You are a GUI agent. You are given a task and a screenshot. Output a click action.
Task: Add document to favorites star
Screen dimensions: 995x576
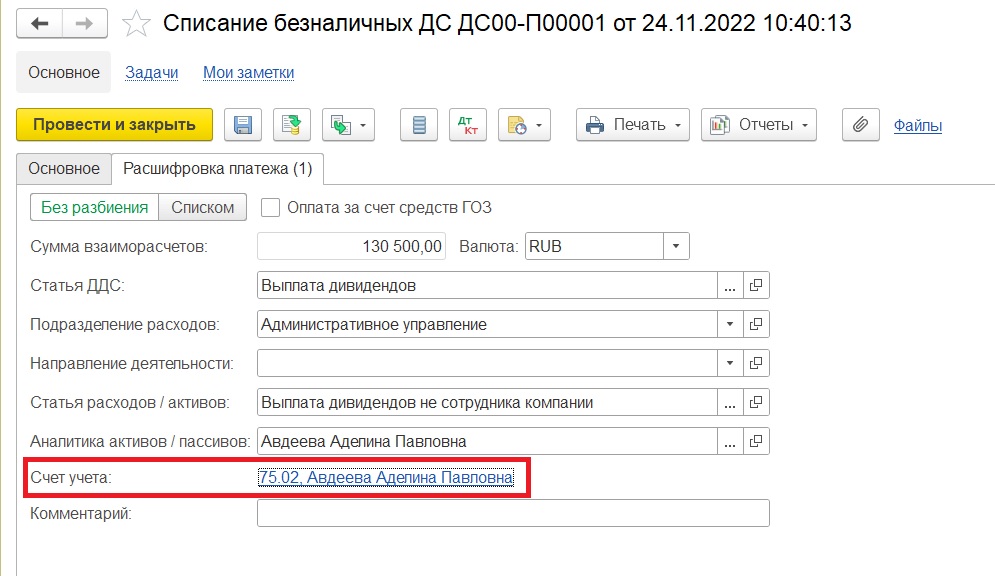pos(136,24)
